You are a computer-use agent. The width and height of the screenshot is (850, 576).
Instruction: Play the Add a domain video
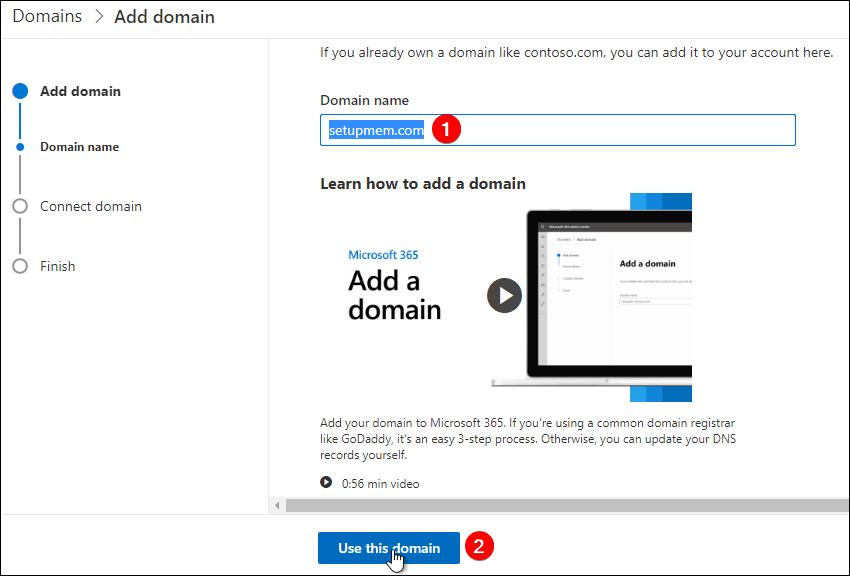coord(504,295)
